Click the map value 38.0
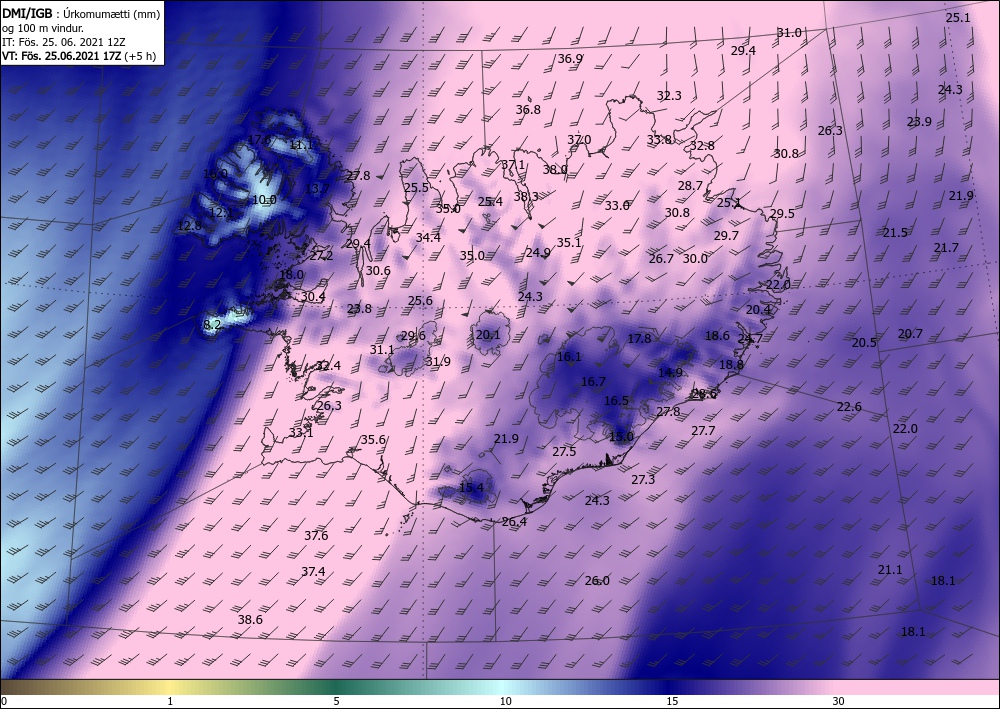This screenshot has height=709, width=1000. (x=555, y=170)
